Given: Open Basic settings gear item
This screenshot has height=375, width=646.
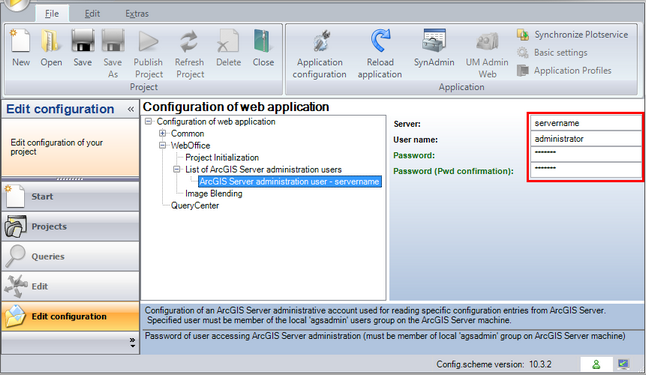Looking at the screenshot, I should point(552,53).
